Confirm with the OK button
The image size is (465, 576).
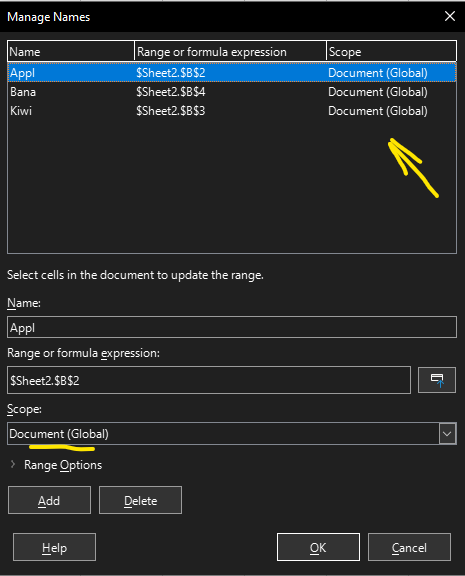click(x=318, y=547)
